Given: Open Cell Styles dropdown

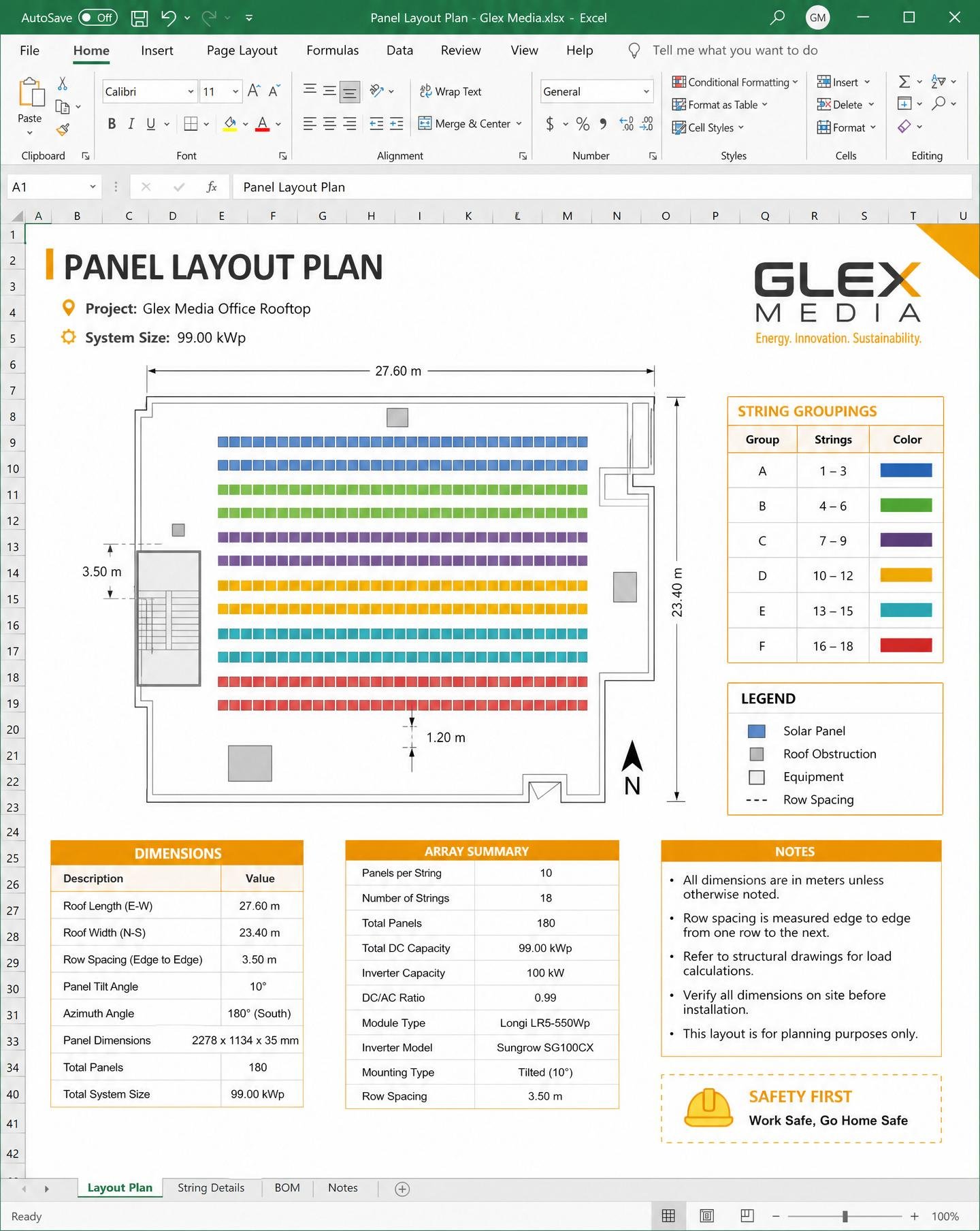Looking at the screenshot, I should coord(708,127).
